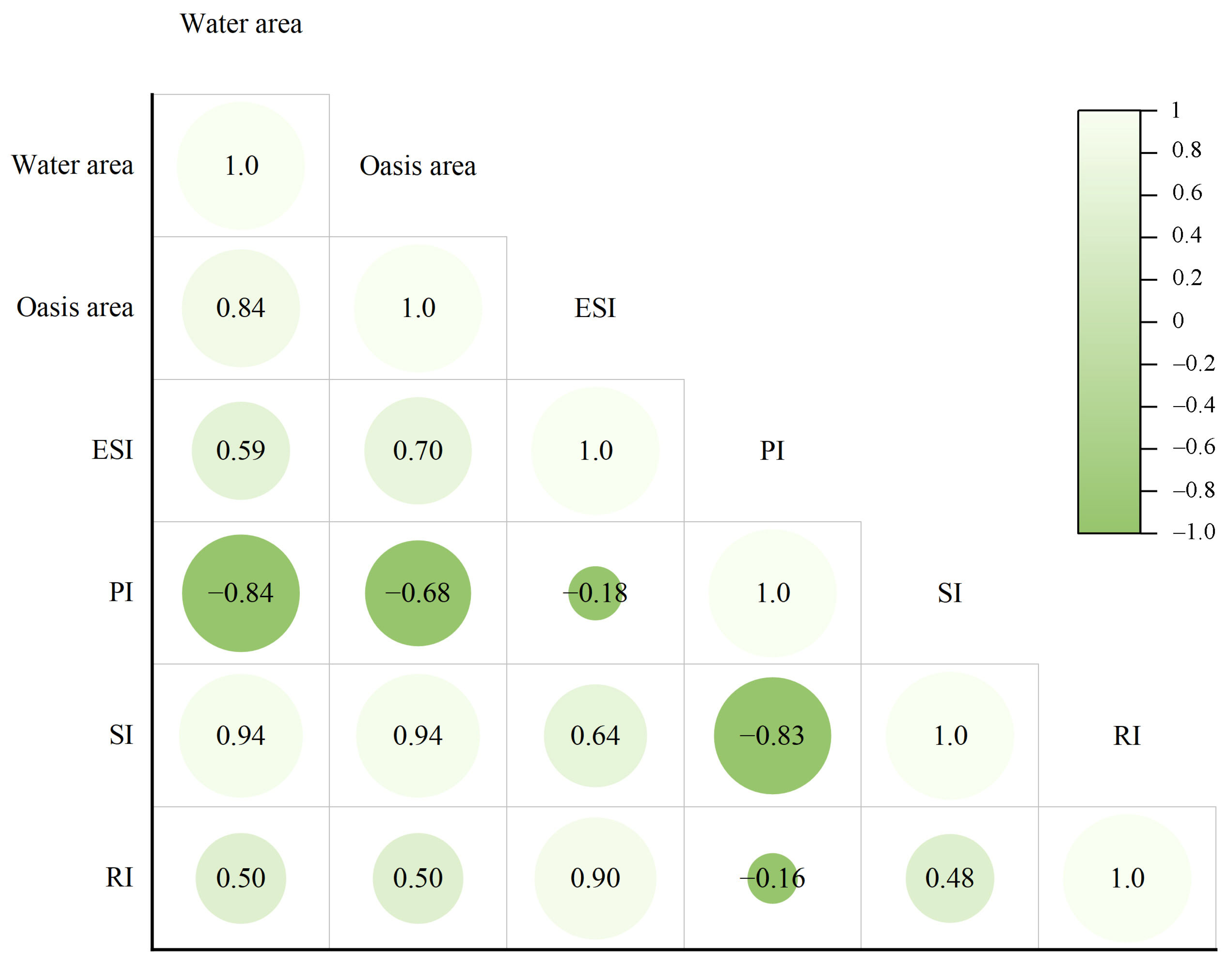Click the 0.90 circle in the RI row
The width and height of the screenshot is (1232, 969).
point(595,877)
